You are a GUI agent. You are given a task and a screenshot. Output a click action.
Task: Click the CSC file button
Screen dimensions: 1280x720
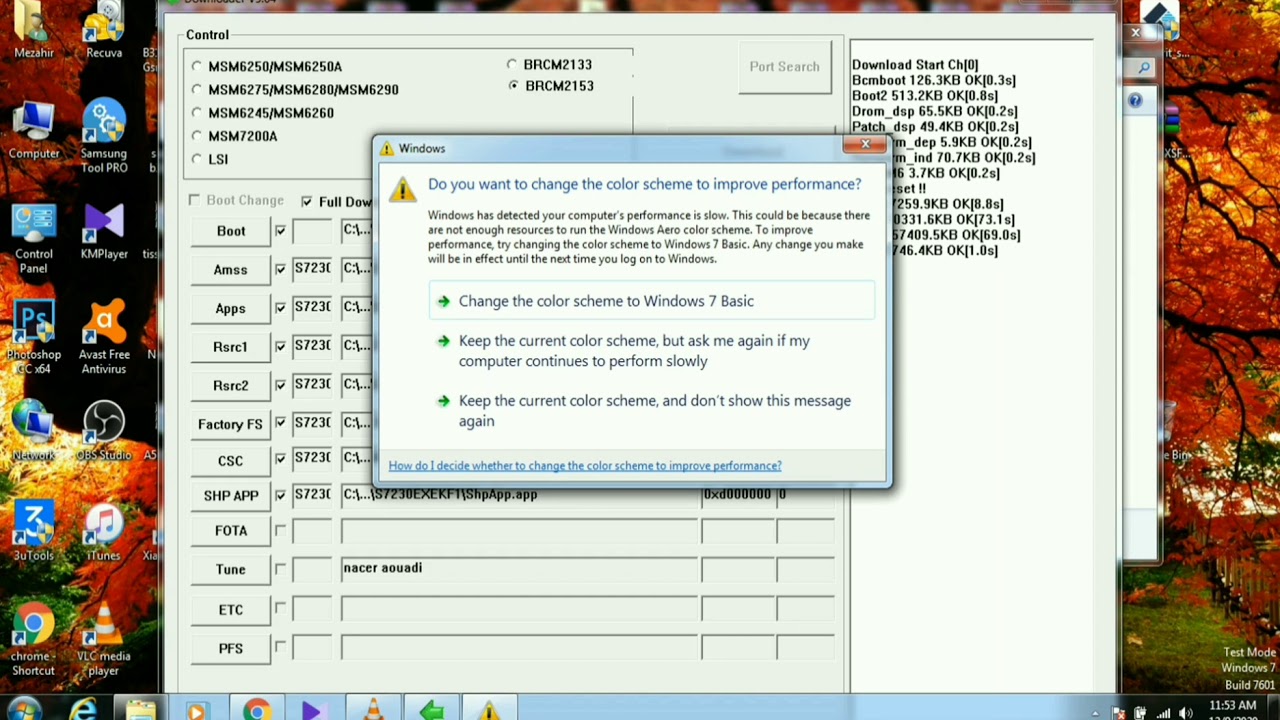point(231,461)
